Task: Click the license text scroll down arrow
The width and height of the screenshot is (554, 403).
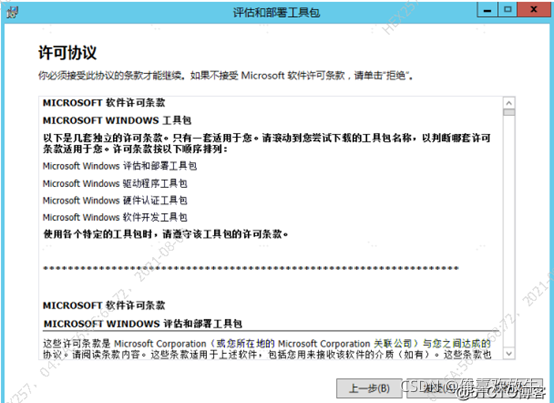Action: click(x=509, y=353)
